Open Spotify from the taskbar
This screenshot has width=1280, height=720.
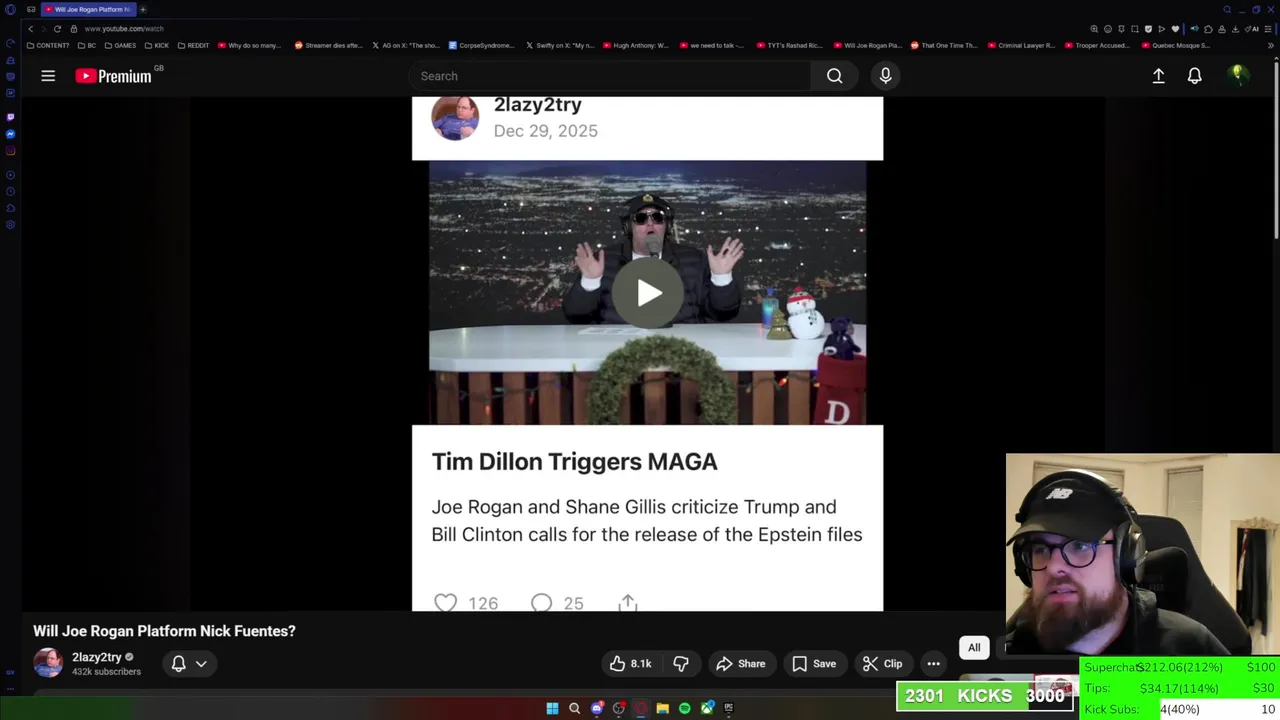pyautogui.click(x=684, y=708)
